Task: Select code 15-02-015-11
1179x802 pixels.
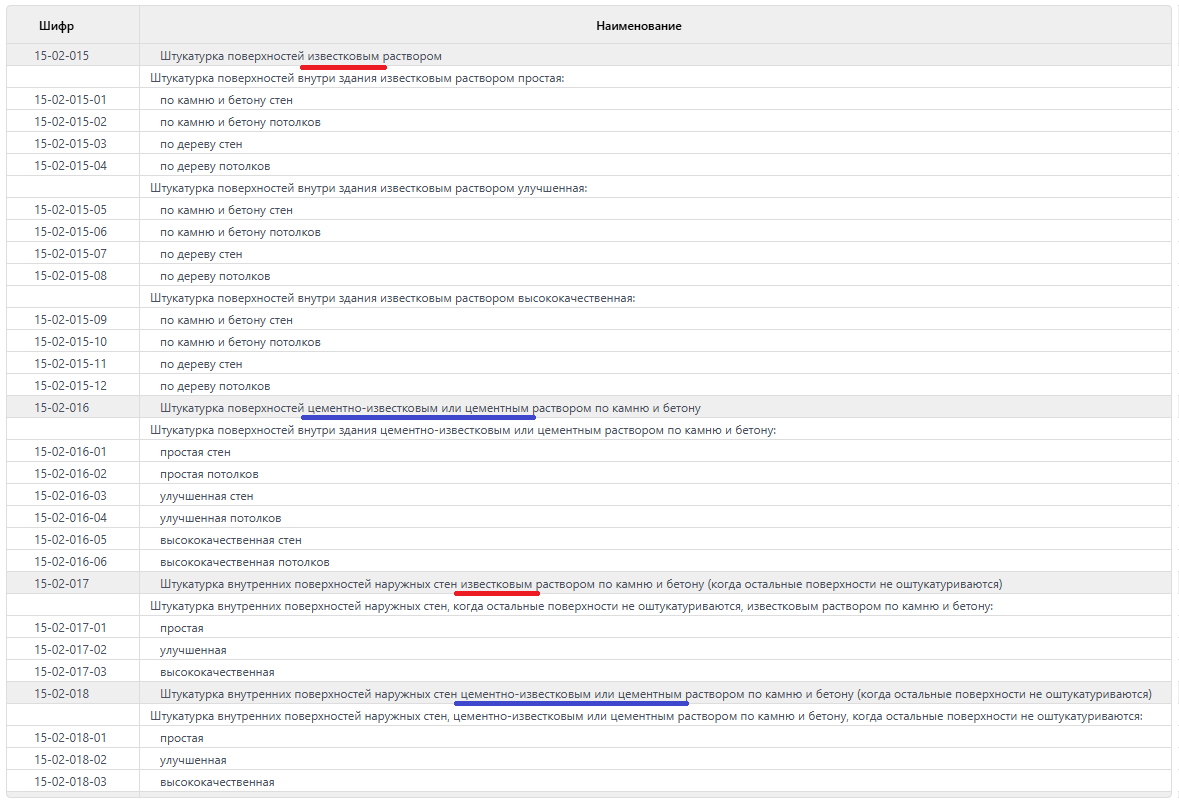Action: click(x=71, y=364)
